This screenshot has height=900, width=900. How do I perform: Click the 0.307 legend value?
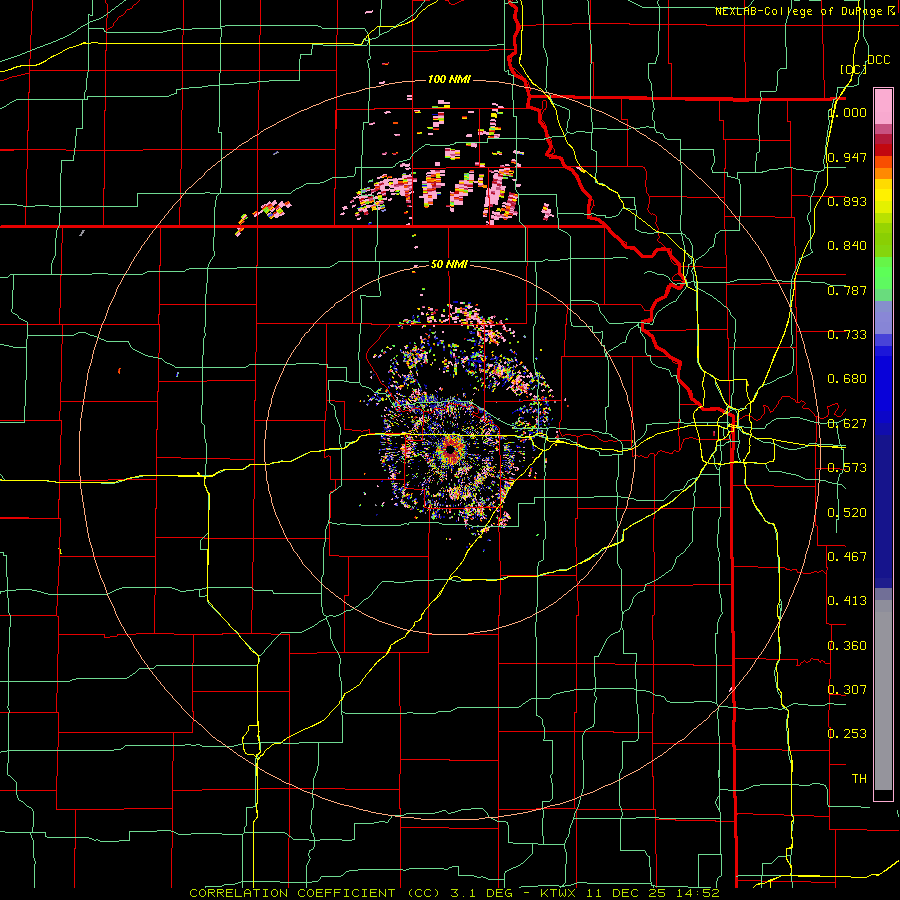tap(847, 690)
